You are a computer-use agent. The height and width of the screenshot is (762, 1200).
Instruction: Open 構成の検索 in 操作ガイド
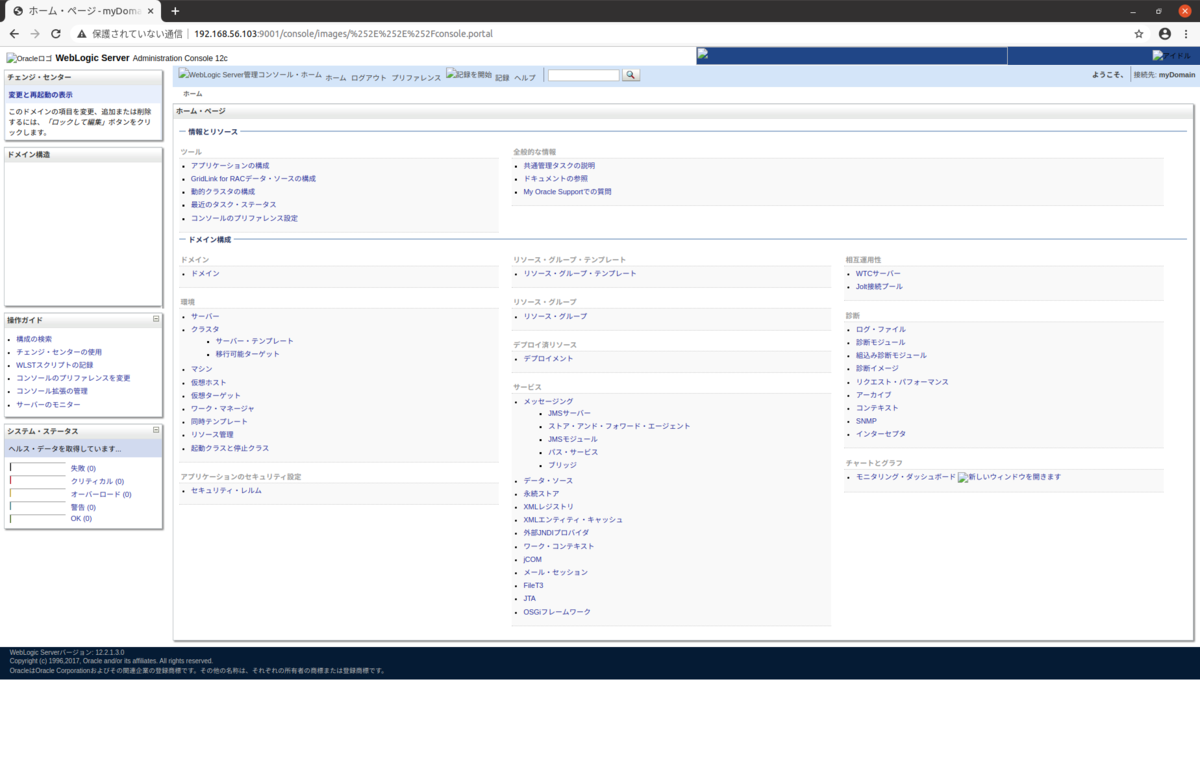[34, 340]
